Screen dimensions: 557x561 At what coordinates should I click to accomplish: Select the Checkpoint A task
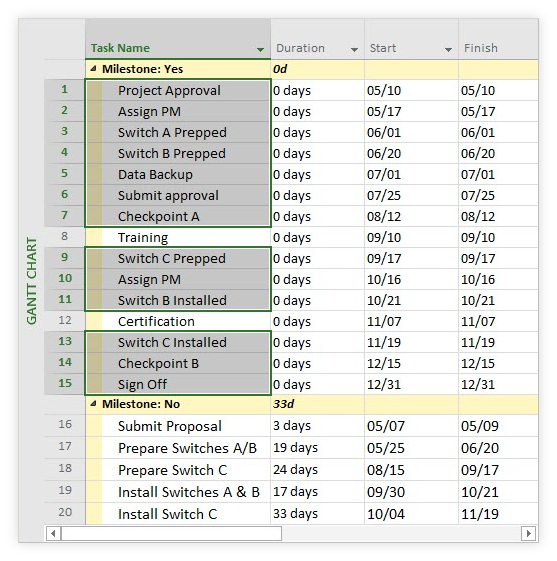(x=178, y=216)
